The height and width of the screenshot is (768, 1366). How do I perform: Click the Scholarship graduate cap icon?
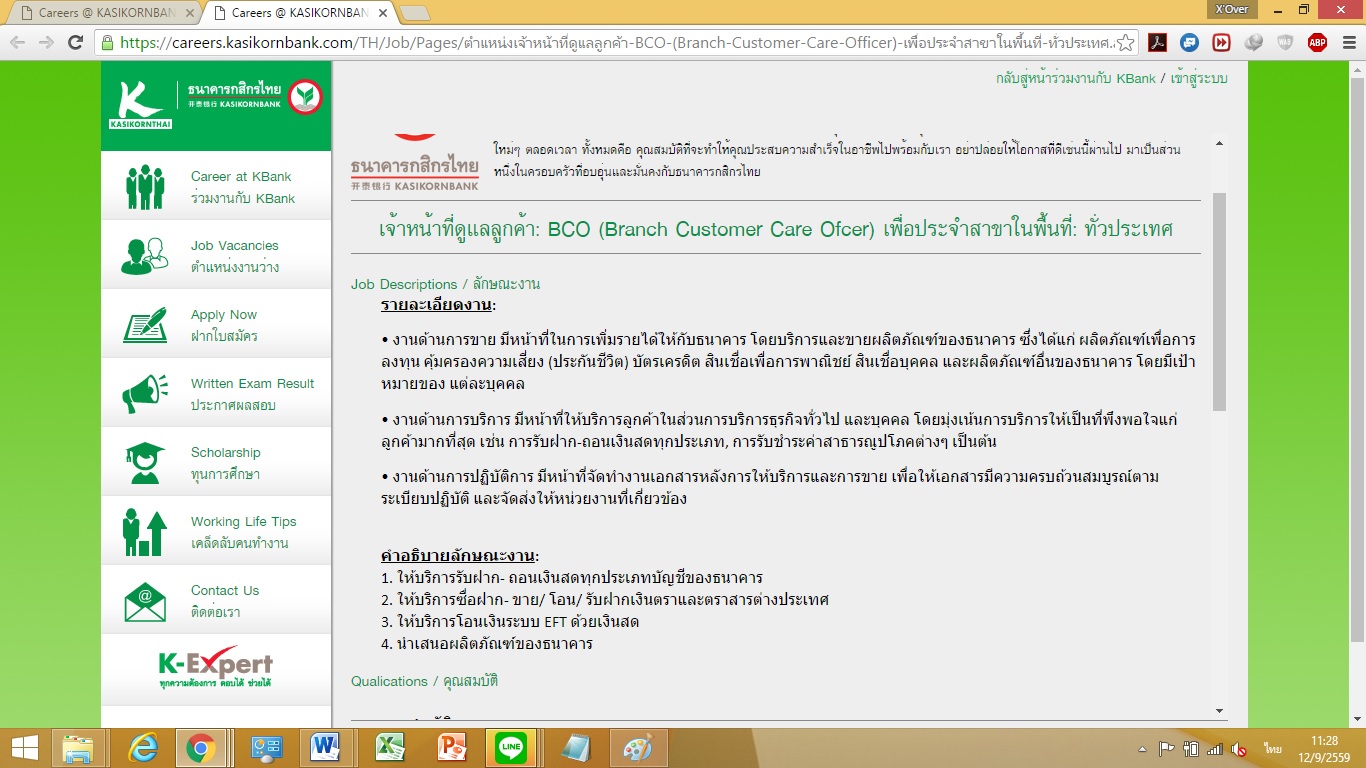145,463
